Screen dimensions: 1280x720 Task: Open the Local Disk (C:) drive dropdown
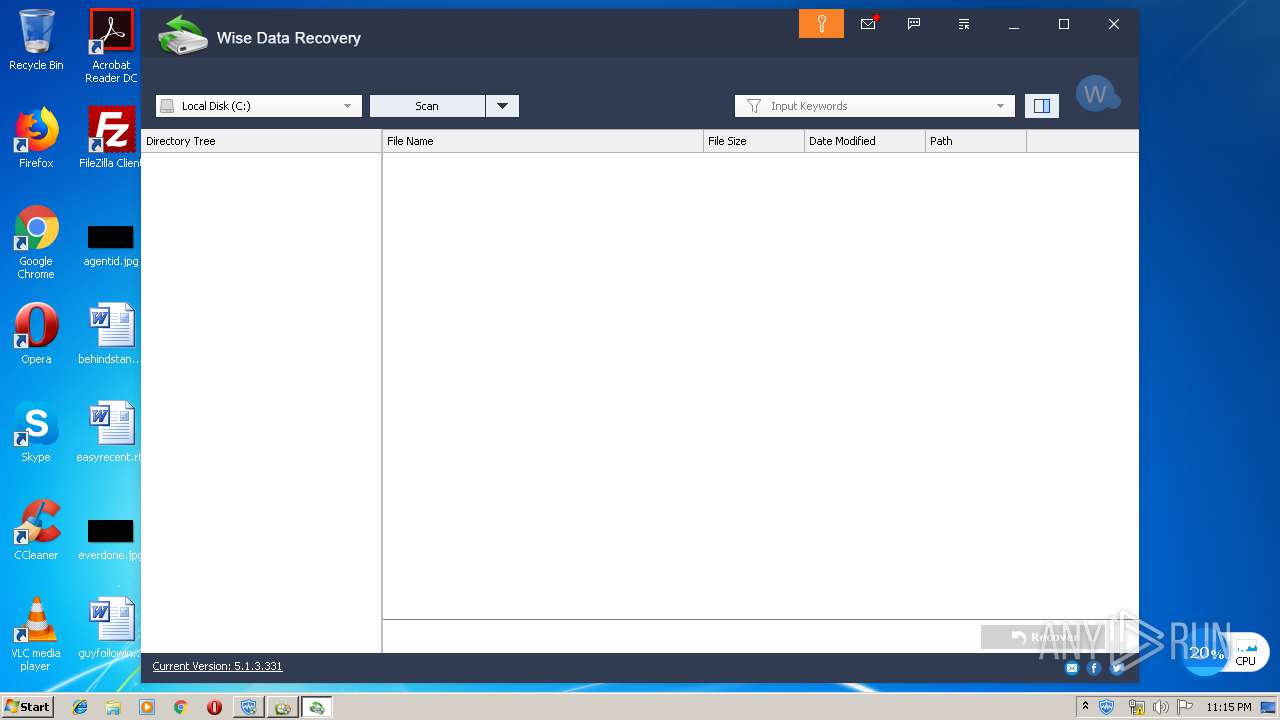pos(258,106)
